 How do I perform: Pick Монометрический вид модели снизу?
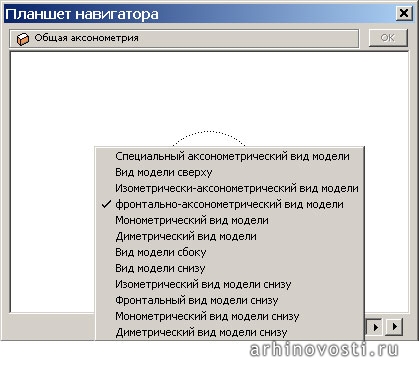coord(229,316)
